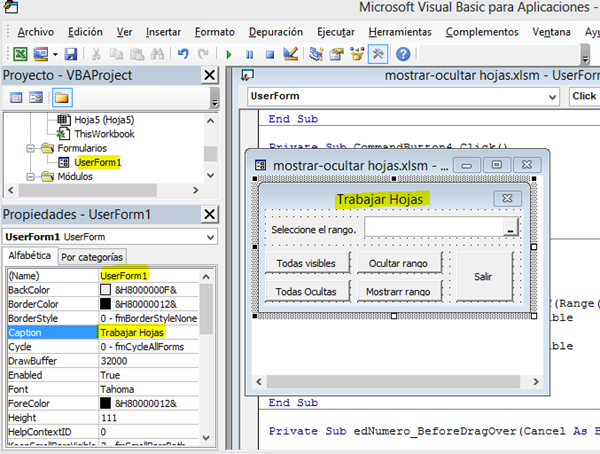Open the UserForm1 object dropdown in Properties
The image size is (600, 454).
(x=208, y=236)
